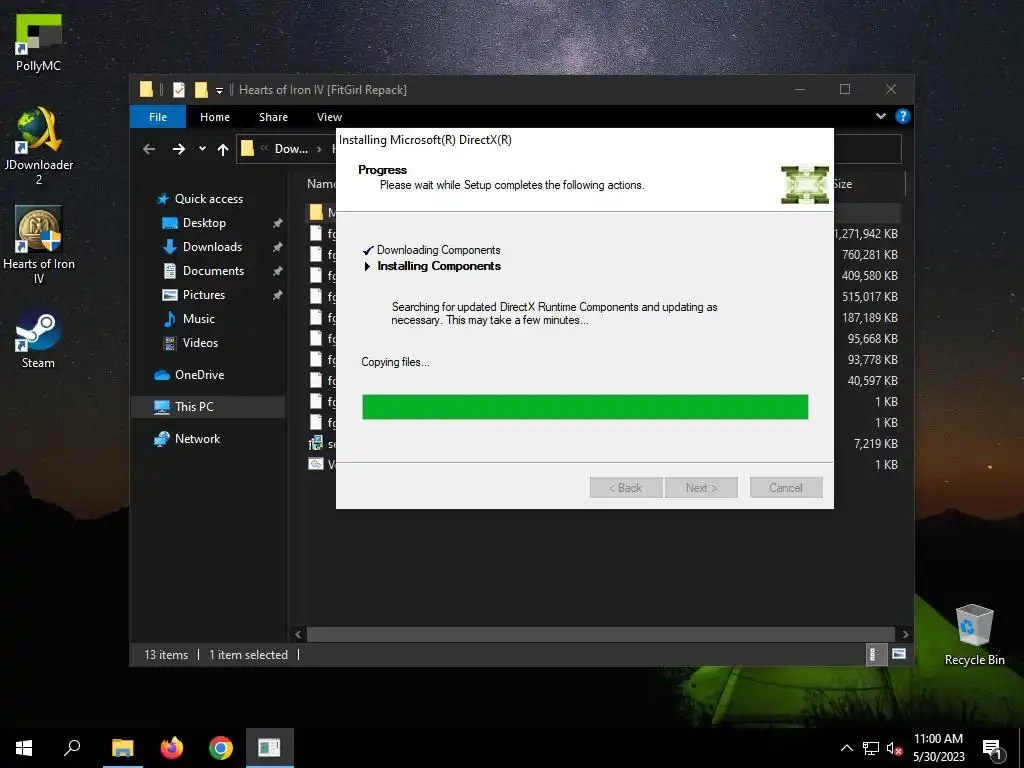Open the Share ribbon tab
1024x768 pixels.
click(273, 117)
